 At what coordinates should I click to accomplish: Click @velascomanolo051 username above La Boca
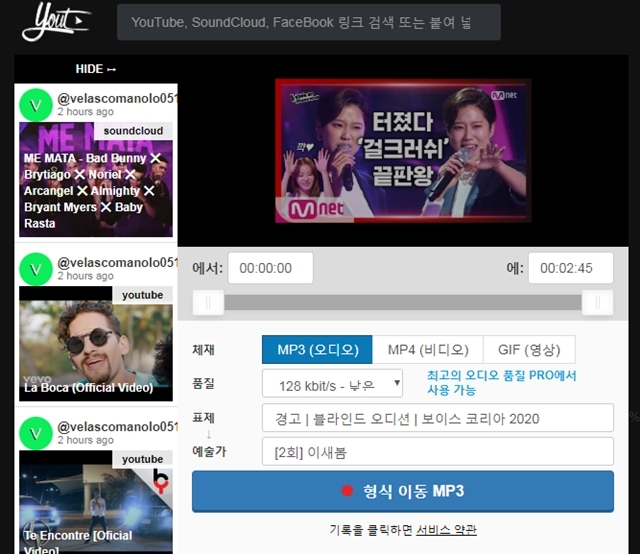pyautogui.click(x=117, y=263)
